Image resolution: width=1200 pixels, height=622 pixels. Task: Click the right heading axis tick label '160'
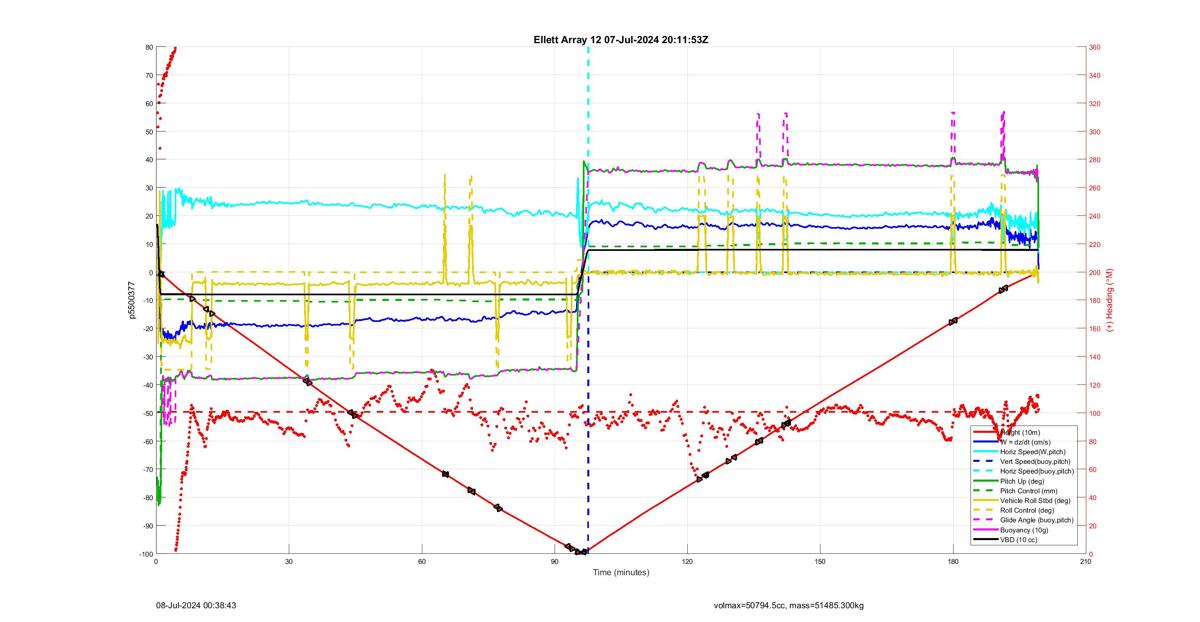pos(1095,329)
